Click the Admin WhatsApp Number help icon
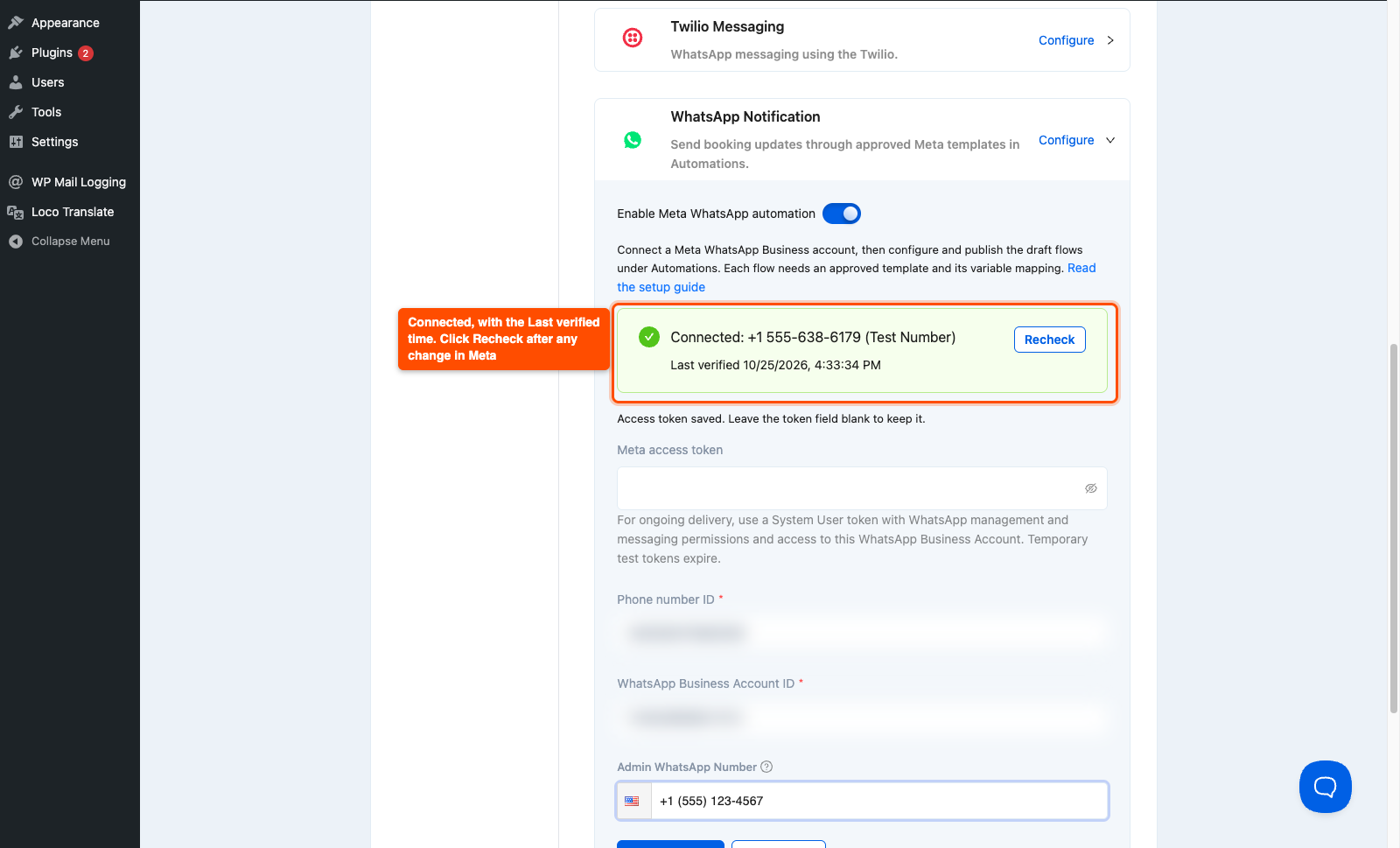The width and height of the screenshot is (1400, 848). (766, 767)
